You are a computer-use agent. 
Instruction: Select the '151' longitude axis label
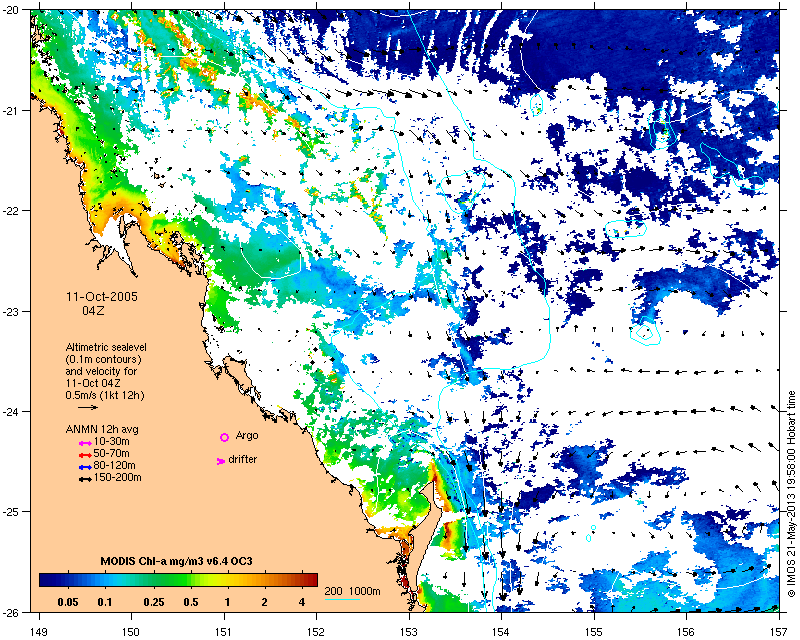tap(224, 632)
